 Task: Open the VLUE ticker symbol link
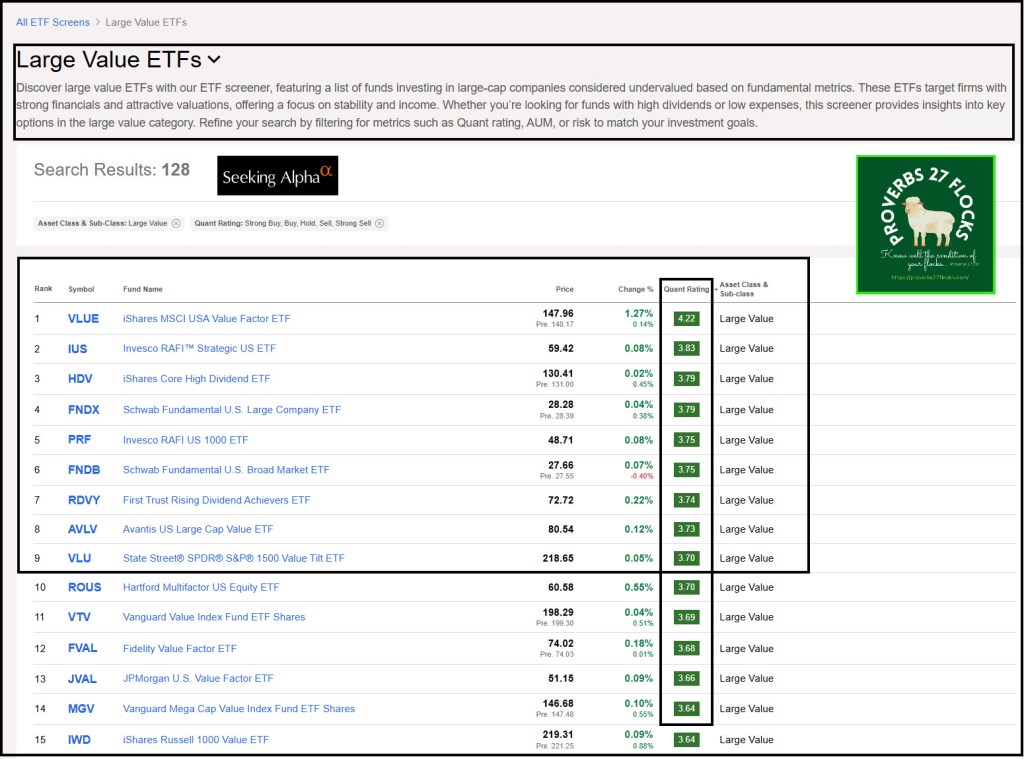[x=83, y=319]
